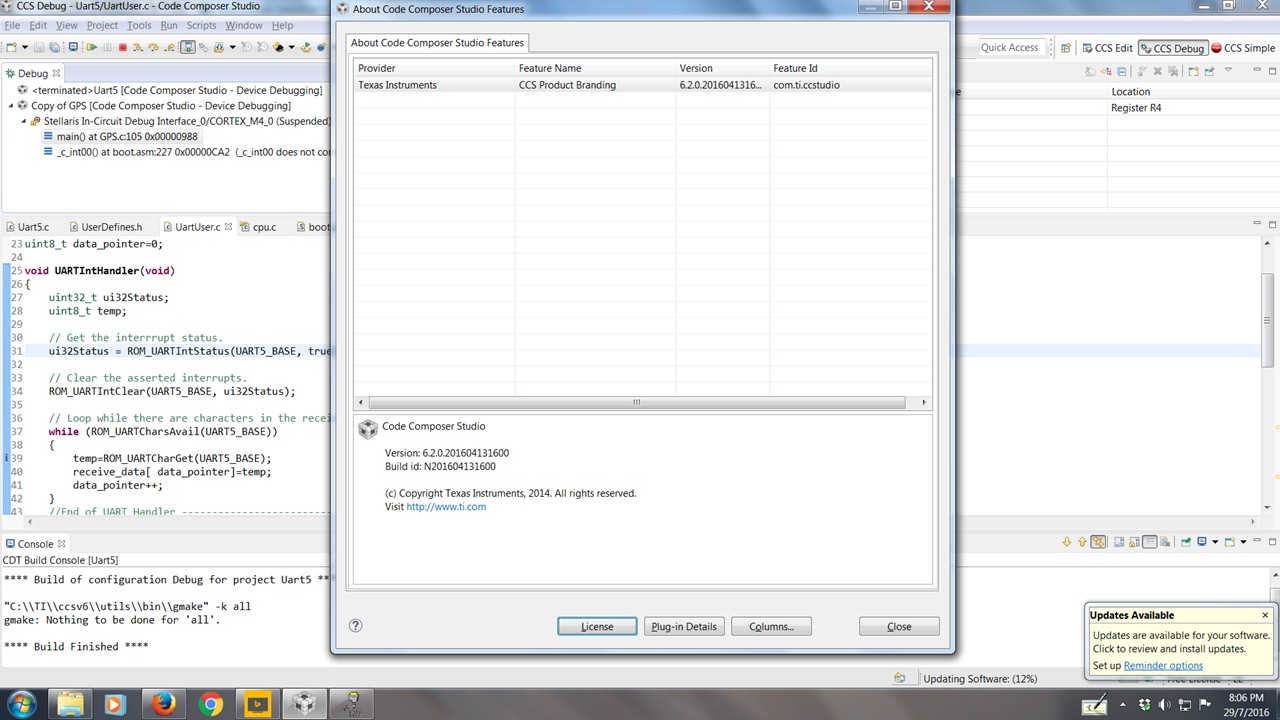Click the Suspend pause icon in toolbar
Screen dimensions: 1280x720
108,47
